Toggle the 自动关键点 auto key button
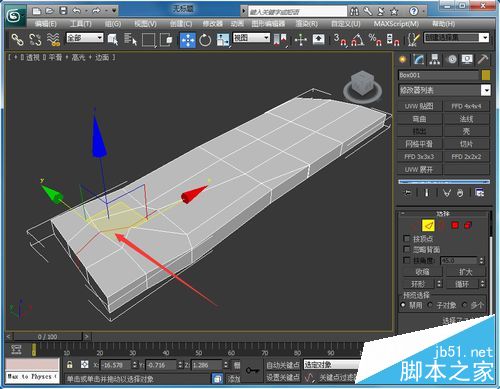 pyautogui.click(x=283, y=365)
